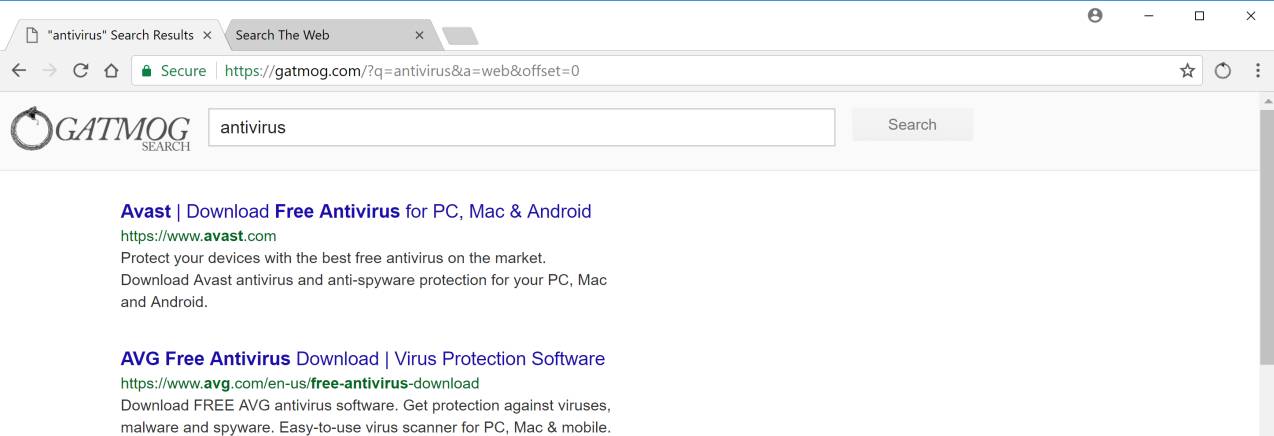Screen dimensions: 1274x436
Task: Open the AVG Free Antivirus Download link
Action: pyautogui.click(x=362, y=358)
